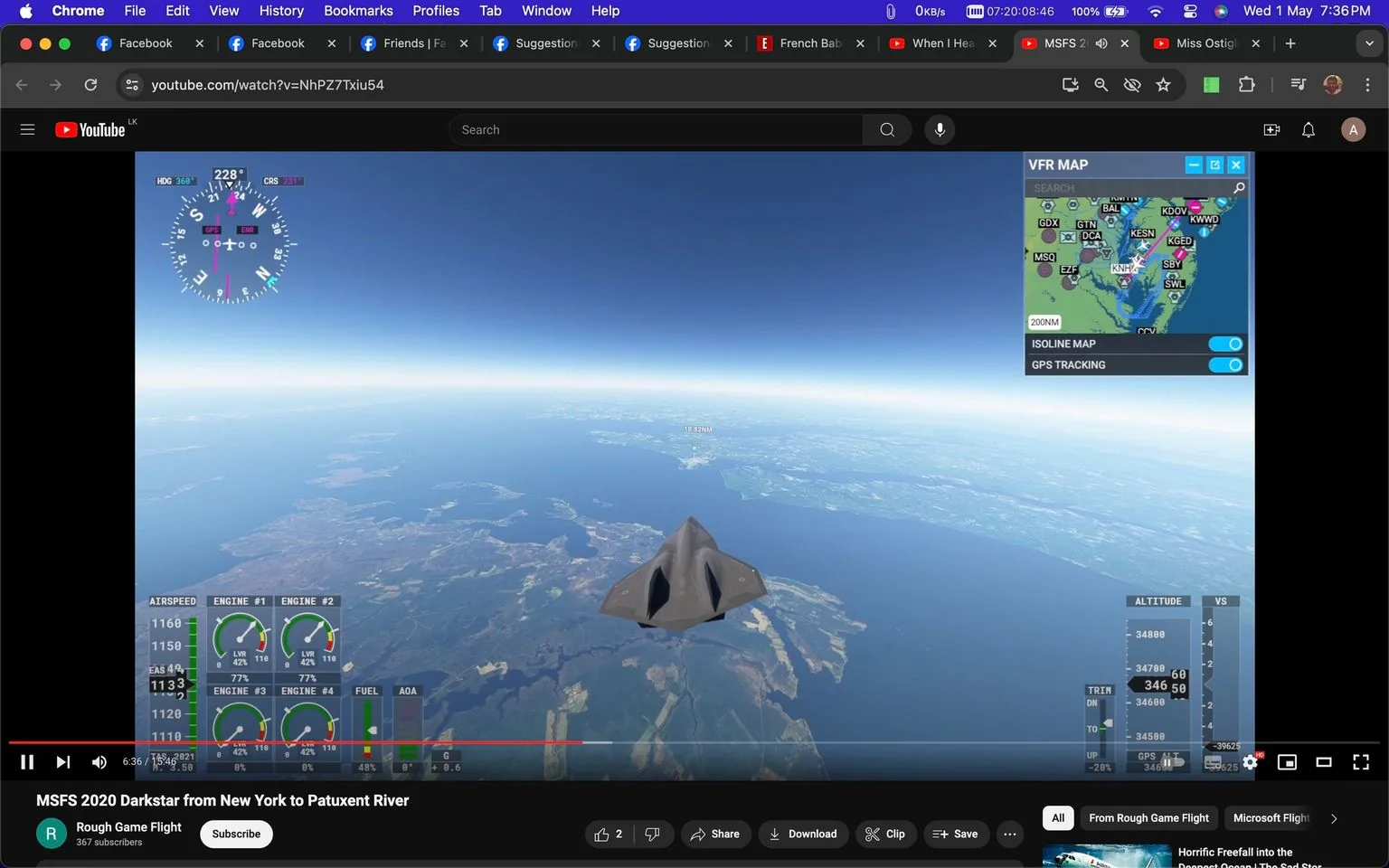
Task: Open the Rough Game Flight channel
Action: click(128, 826)
